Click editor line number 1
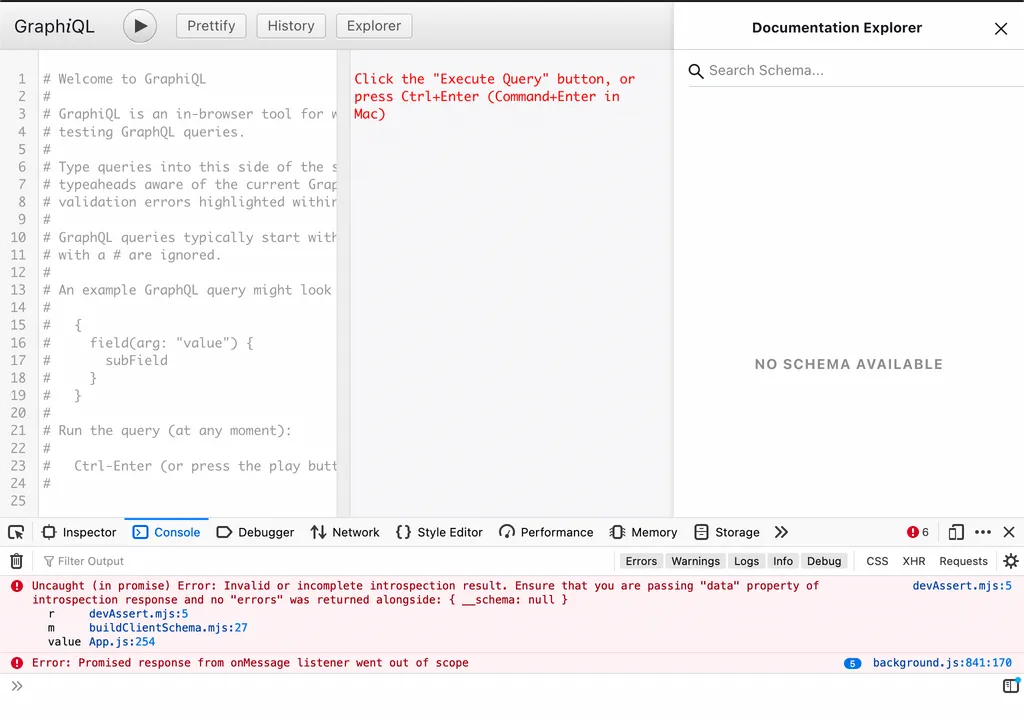The height and width of the screenshot is (721, 1024). (22, 79)
